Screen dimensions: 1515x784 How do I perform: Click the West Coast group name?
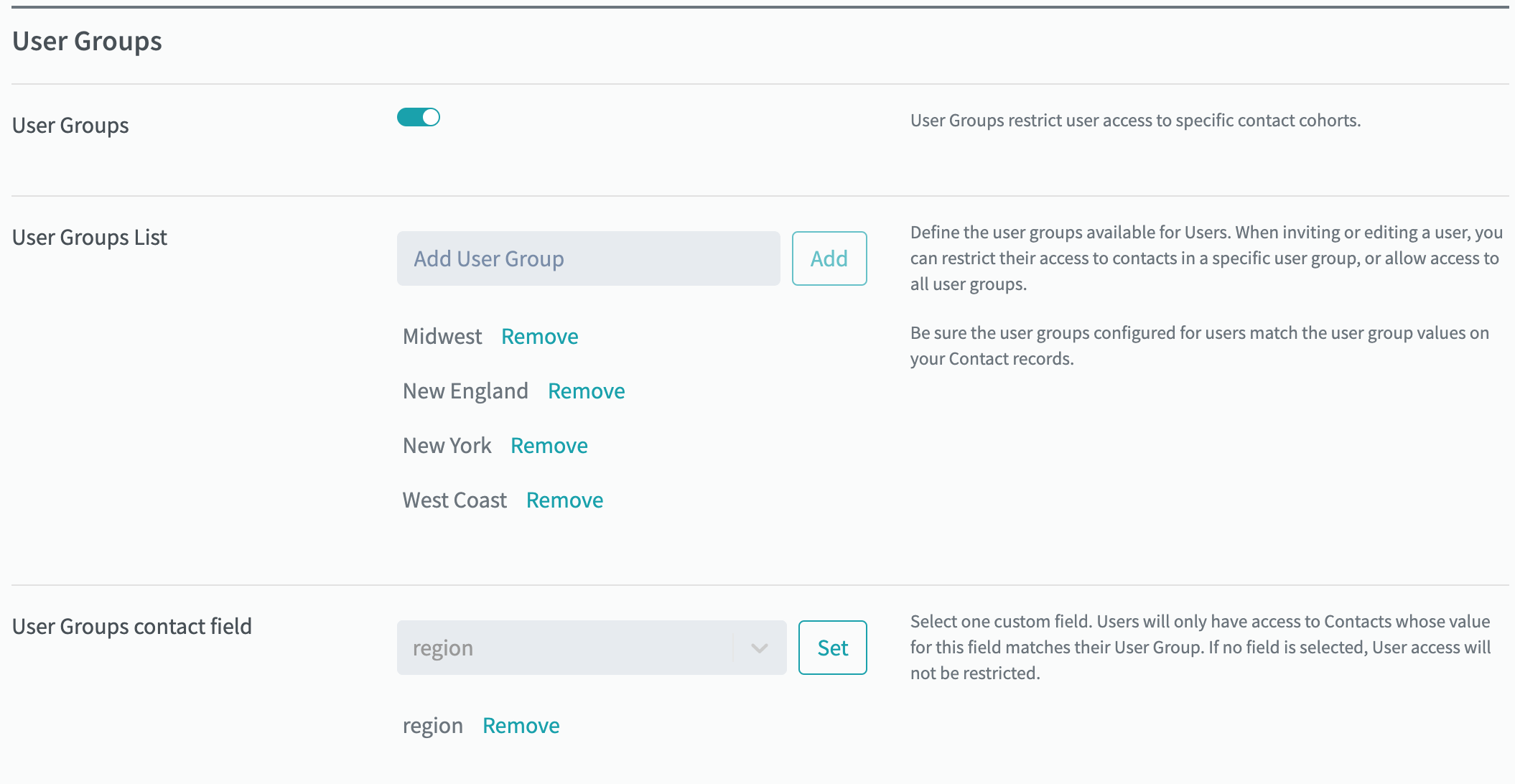click(x=454, y=500)
